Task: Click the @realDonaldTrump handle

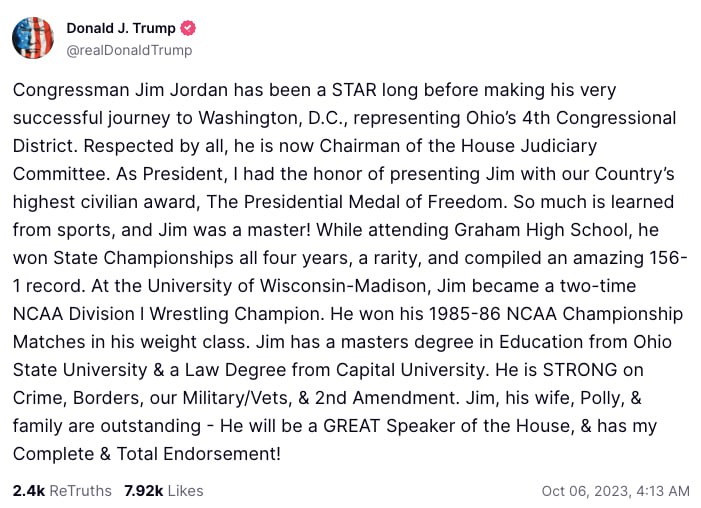Action: click(129, 50)
